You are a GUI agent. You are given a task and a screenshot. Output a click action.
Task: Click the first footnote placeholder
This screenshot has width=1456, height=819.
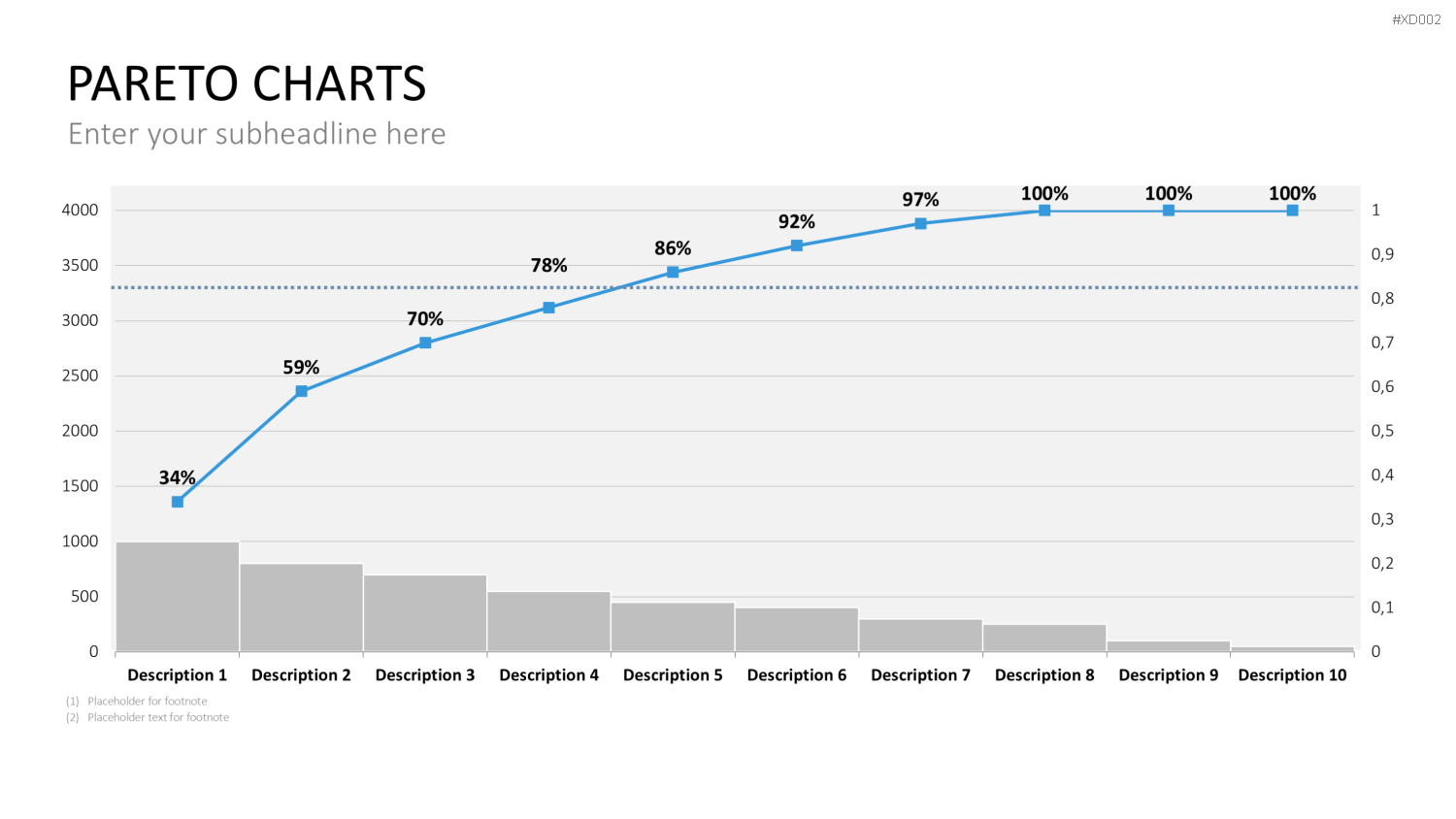pyautogui.click(x=137, y=701)
